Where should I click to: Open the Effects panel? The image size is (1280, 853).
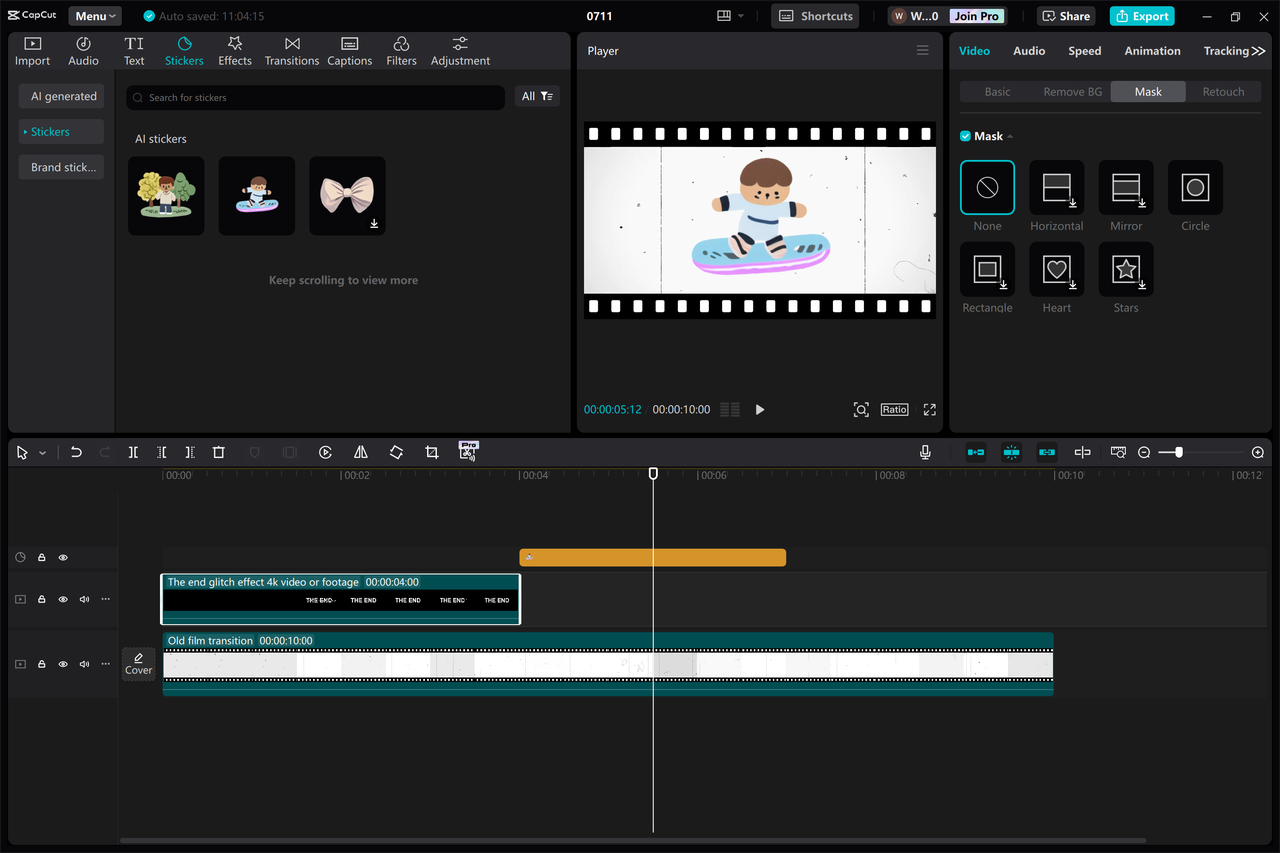pyautogui.click(x=234, y=50)
